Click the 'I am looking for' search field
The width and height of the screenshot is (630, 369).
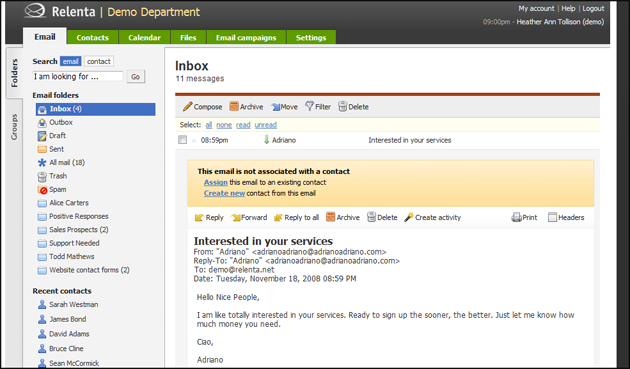click(x=78, y=76)
